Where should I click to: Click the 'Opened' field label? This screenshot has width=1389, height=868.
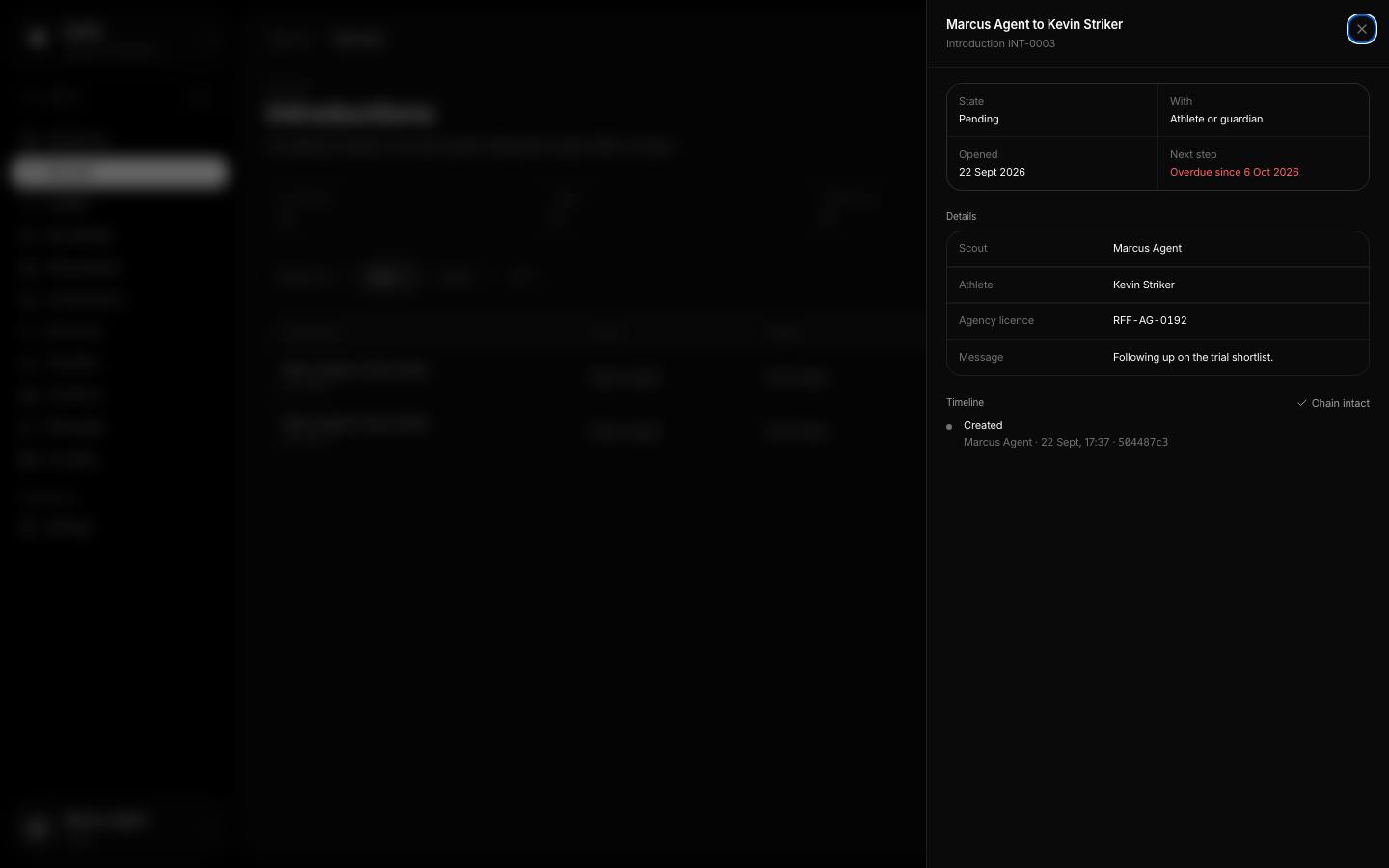pyautogui.click(x=978, y=154)
